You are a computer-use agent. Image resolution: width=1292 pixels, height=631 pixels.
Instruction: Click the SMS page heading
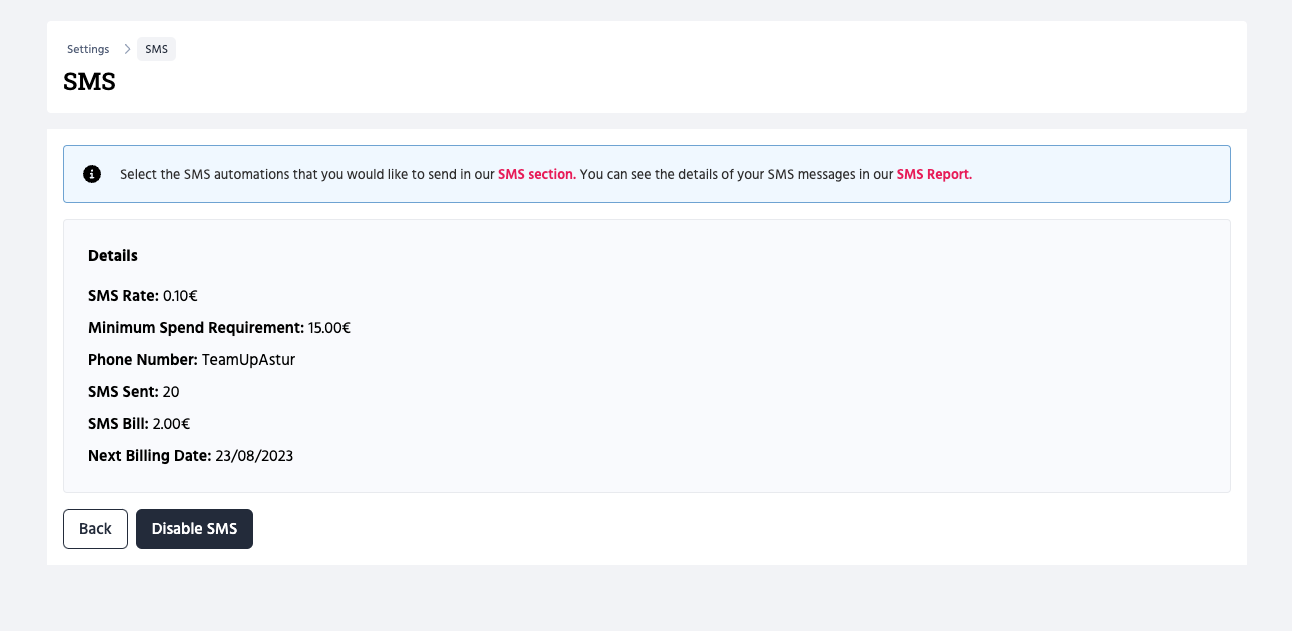pyautogui.click(x=89, y=82)
